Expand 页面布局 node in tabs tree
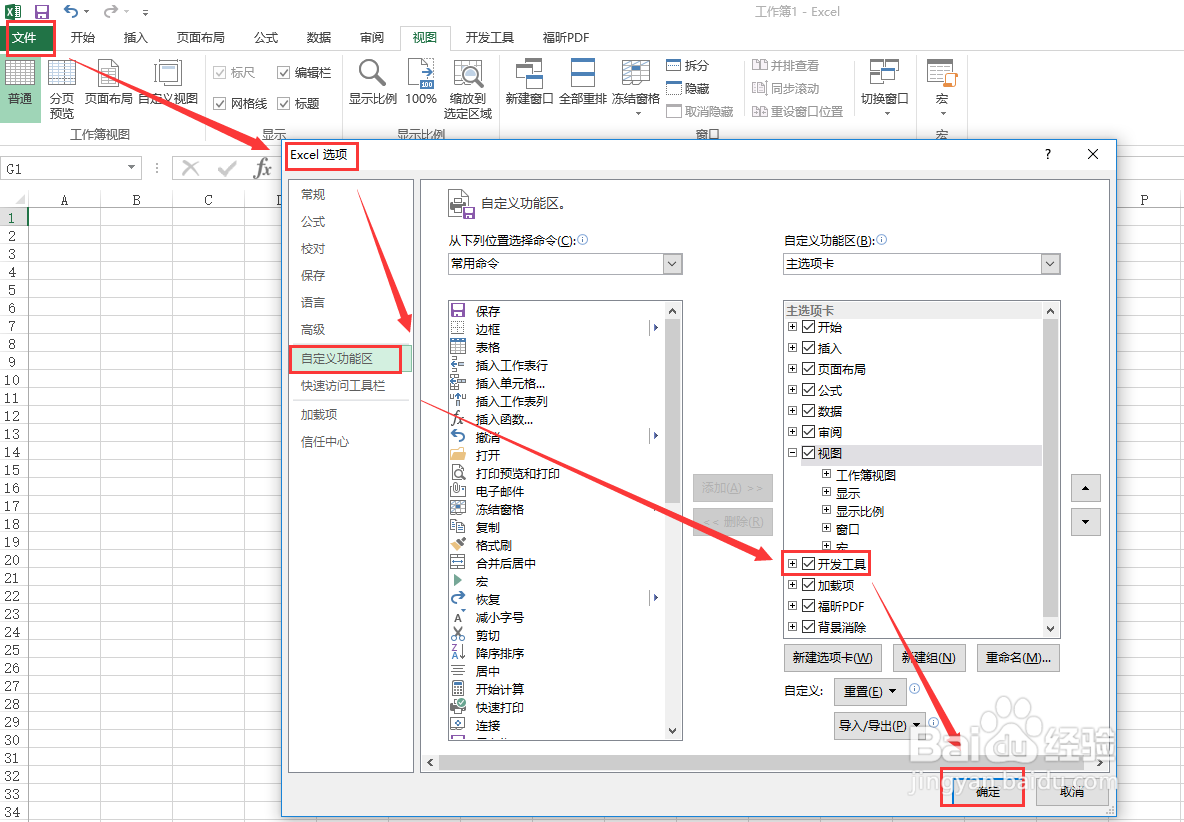This screenshot has width=1184, height=822. (x=792, y=369)
